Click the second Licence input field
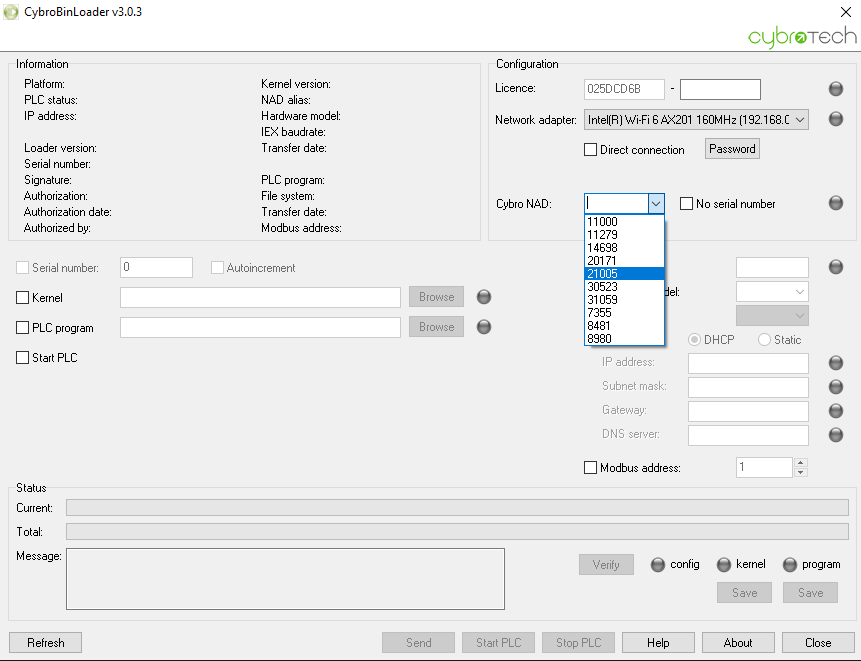 (720, 89)
